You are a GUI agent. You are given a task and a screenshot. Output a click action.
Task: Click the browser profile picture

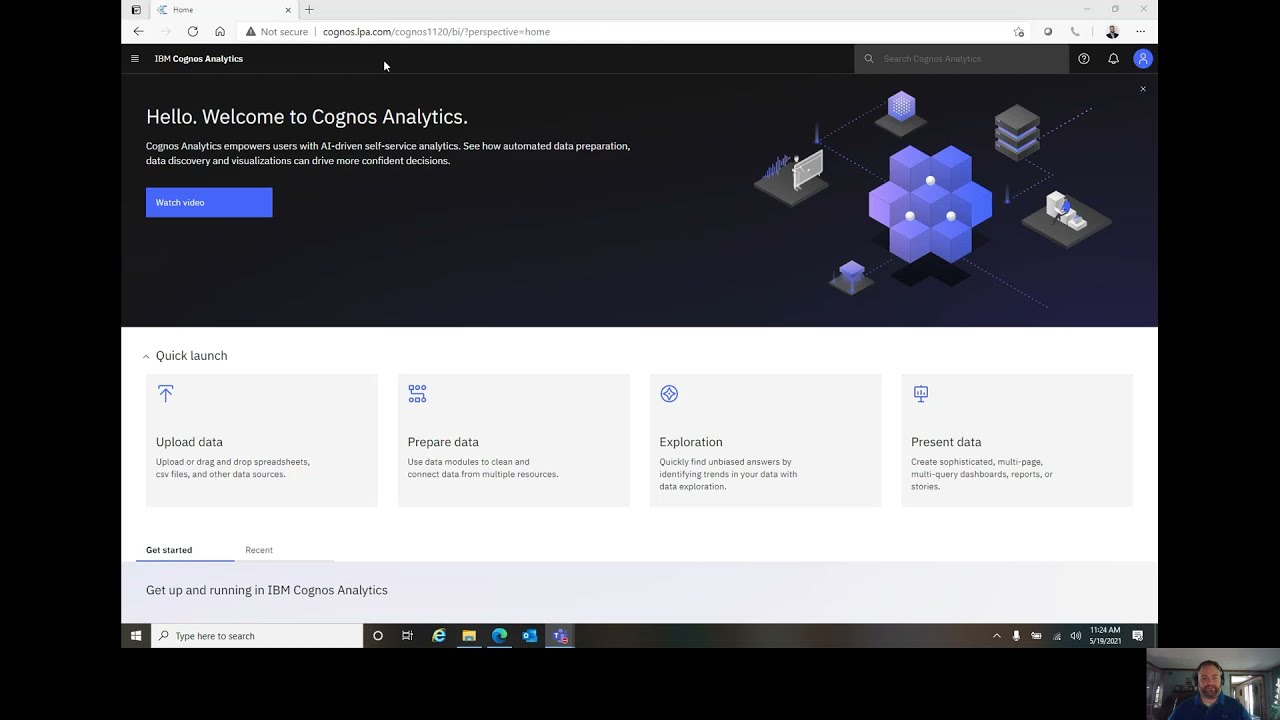1112,32
